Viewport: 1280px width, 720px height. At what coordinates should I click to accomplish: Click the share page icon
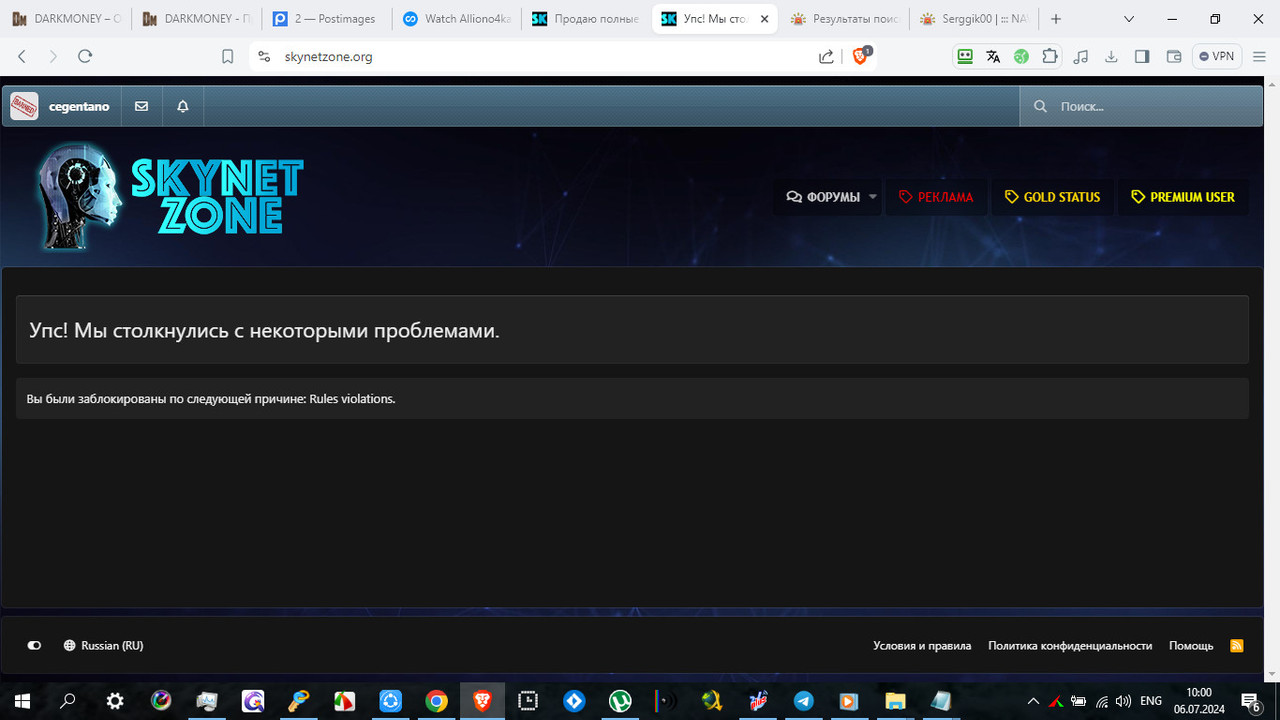tap(826, 57)
